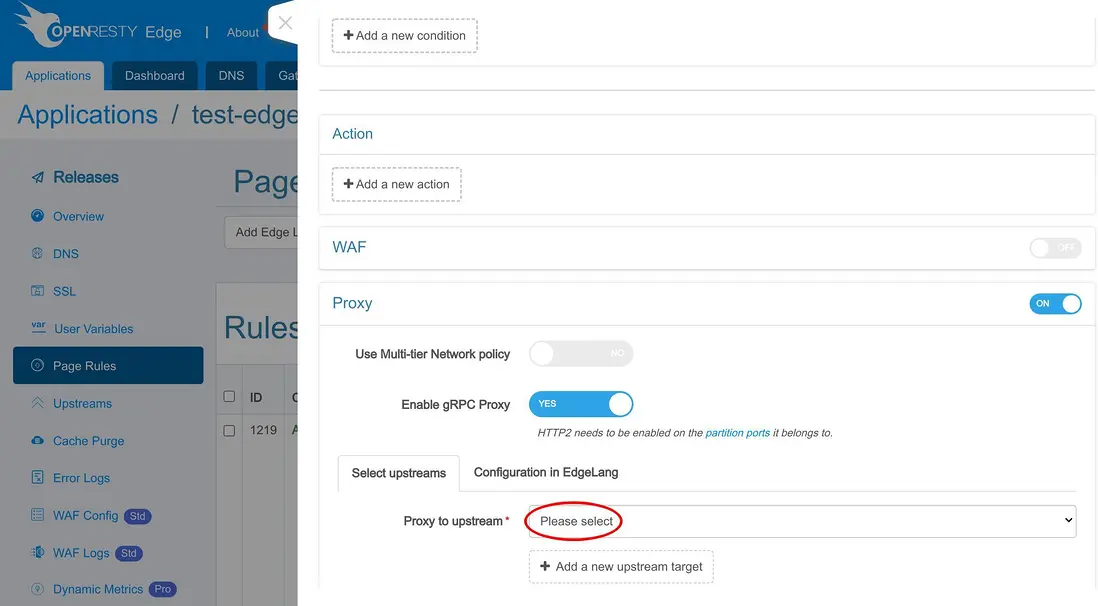Click the Upstreams arrow icon
1098x606 pixels.
38,403
